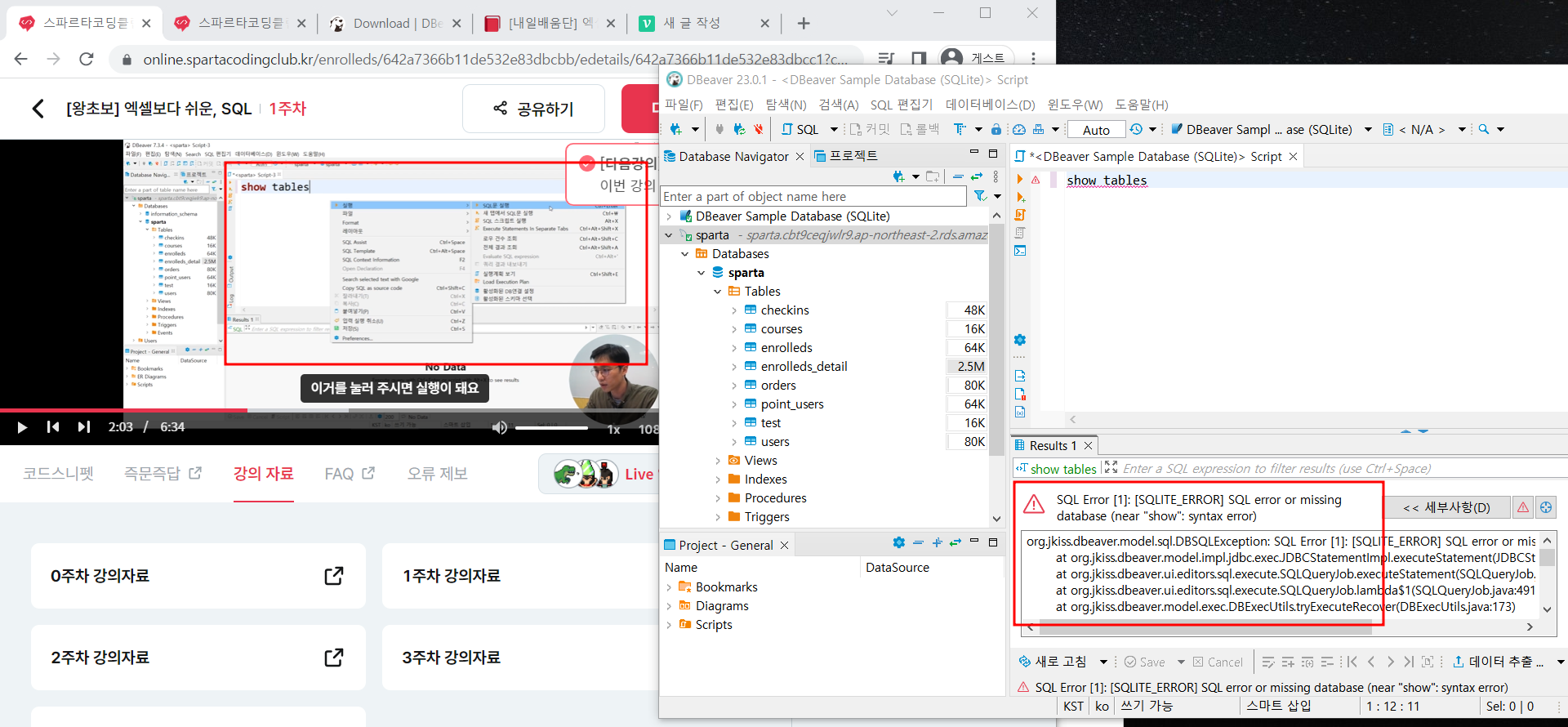Image resolution: width=1568 pixels, height=727 pixels.
Task: Click the 공유하기 share button
Action: point(533,109)
